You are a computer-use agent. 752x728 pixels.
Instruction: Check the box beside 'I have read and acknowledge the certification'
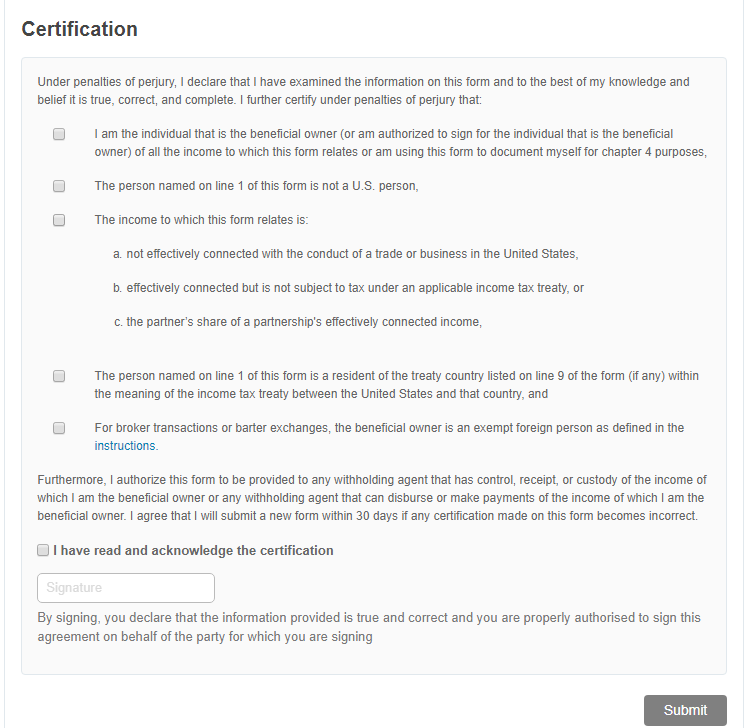[43, 550]
